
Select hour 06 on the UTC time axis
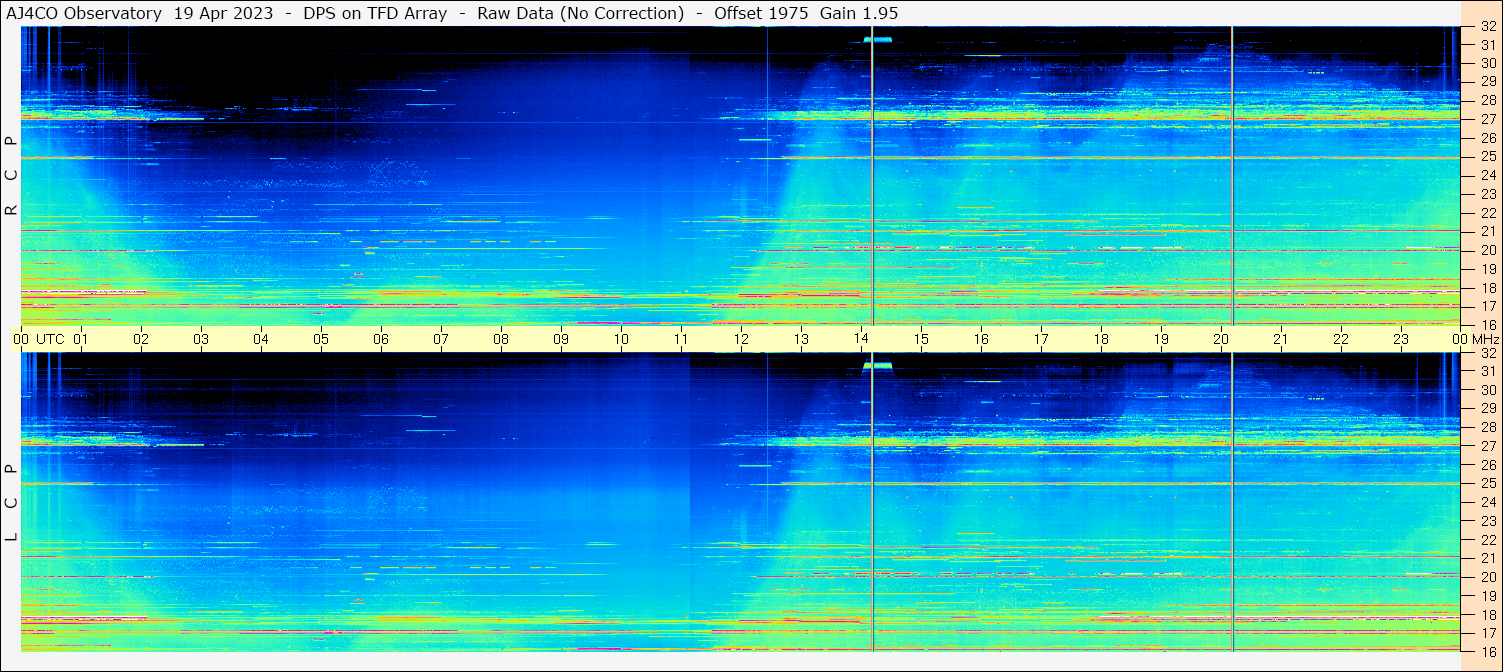click(x=381, y=339)
